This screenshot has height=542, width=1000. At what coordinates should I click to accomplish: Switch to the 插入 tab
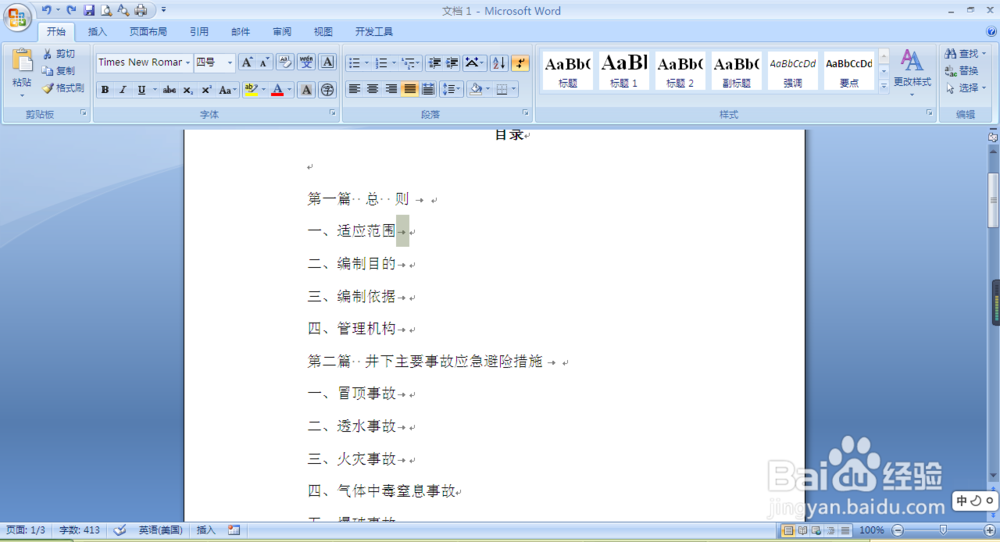(97, 31)
